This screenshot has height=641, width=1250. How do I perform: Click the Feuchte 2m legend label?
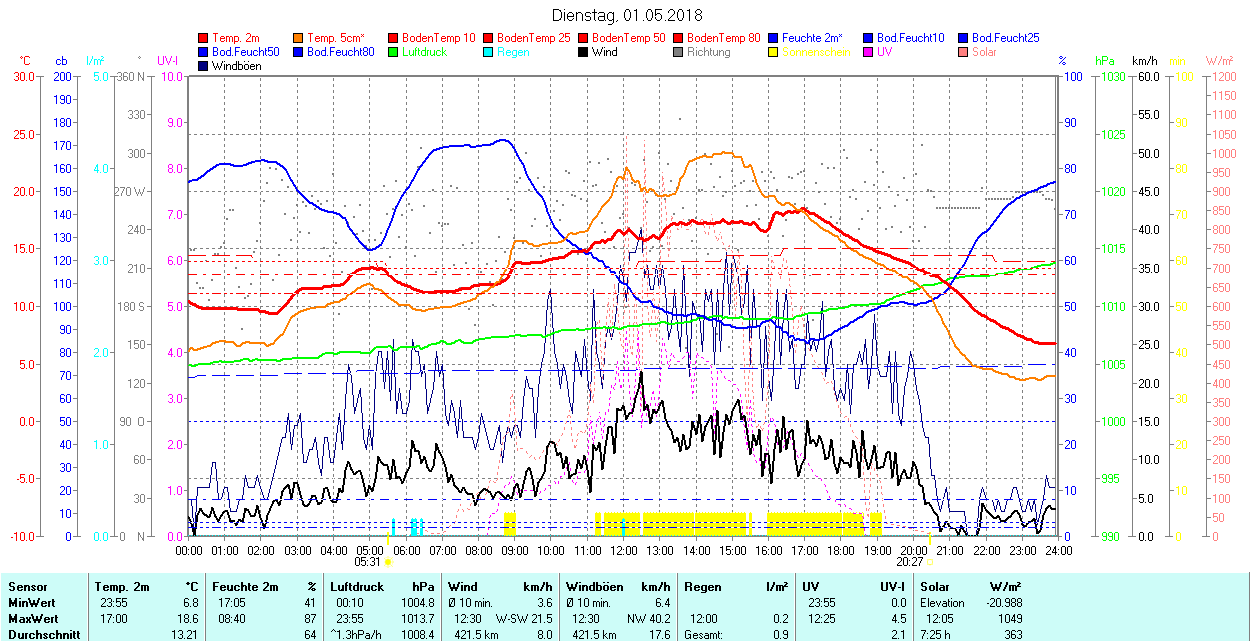814,38
